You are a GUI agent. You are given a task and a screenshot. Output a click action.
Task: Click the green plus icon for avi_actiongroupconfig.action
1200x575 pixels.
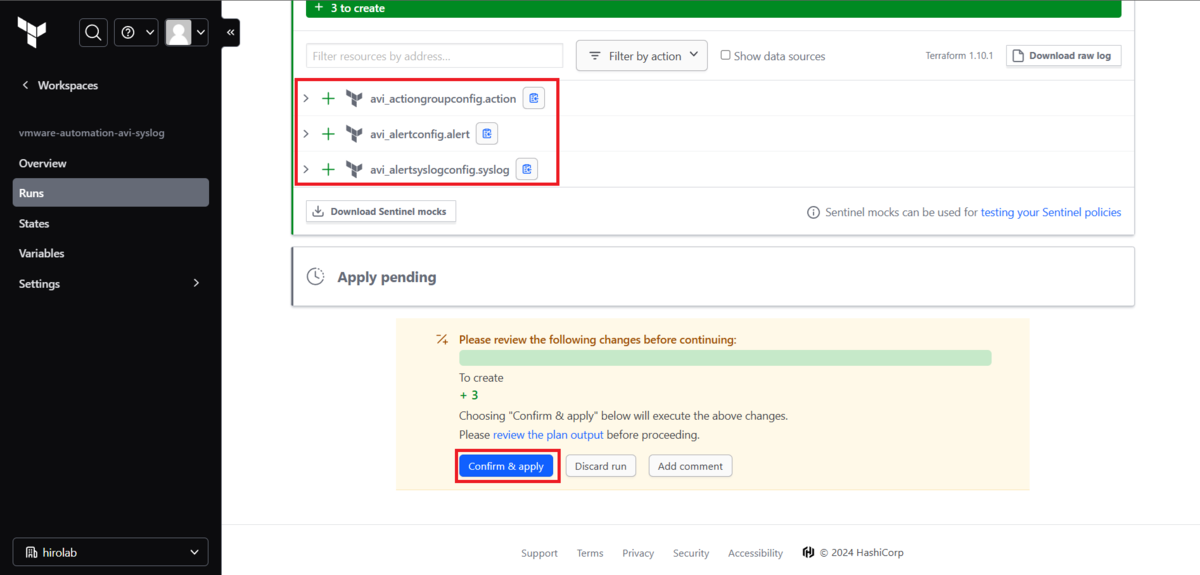coord(328,98)
